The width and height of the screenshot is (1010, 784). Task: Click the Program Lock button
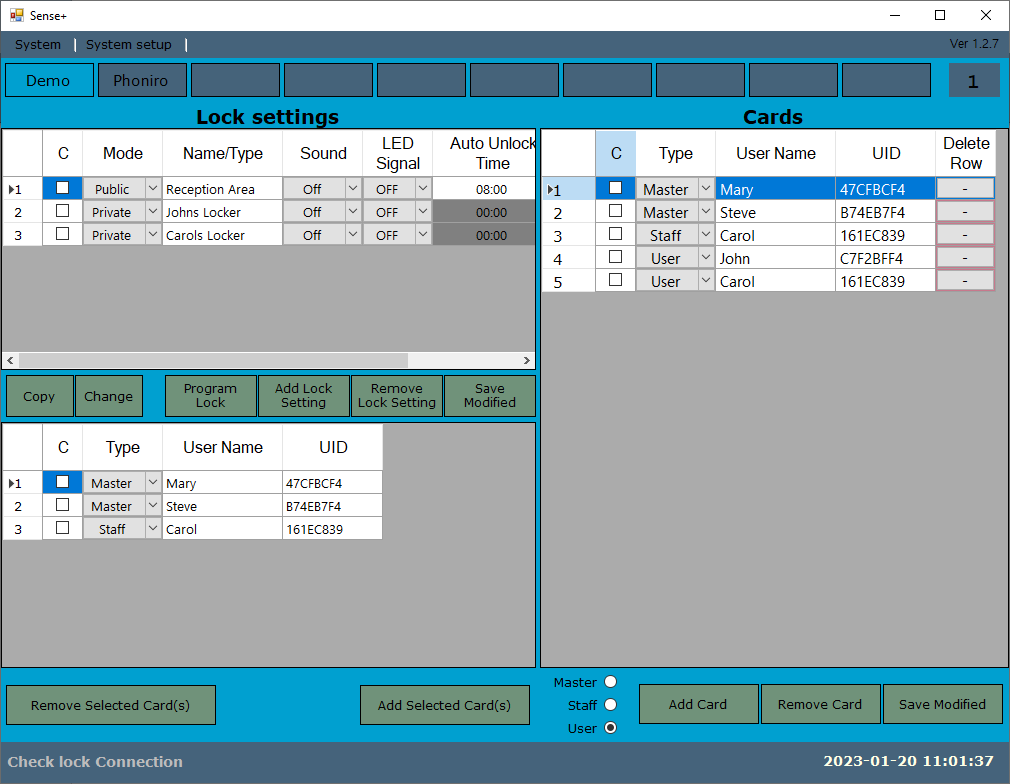[210, 396]
